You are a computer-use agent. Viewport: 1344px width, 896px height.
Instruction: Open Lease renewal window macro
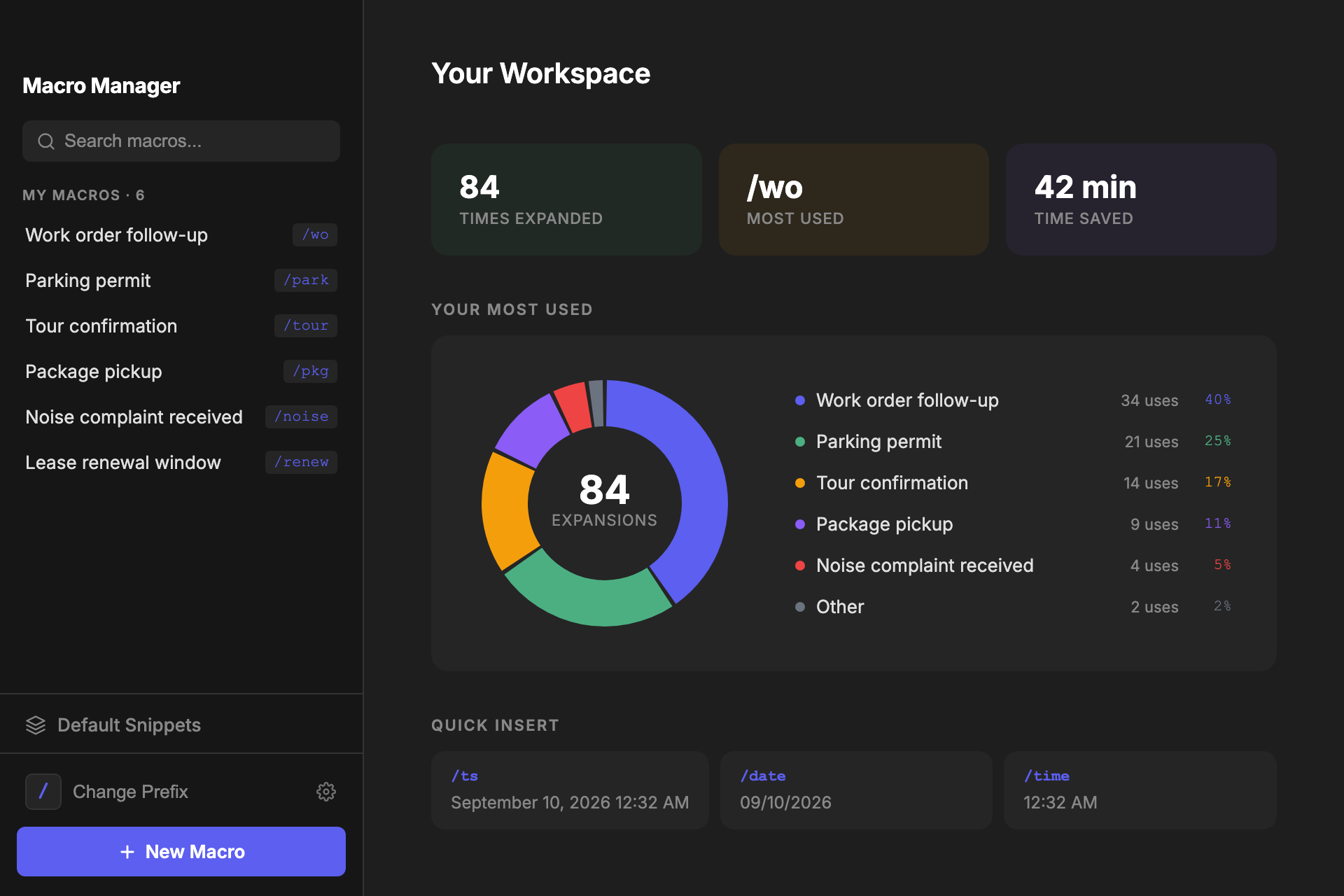click(x=181, y=463)
